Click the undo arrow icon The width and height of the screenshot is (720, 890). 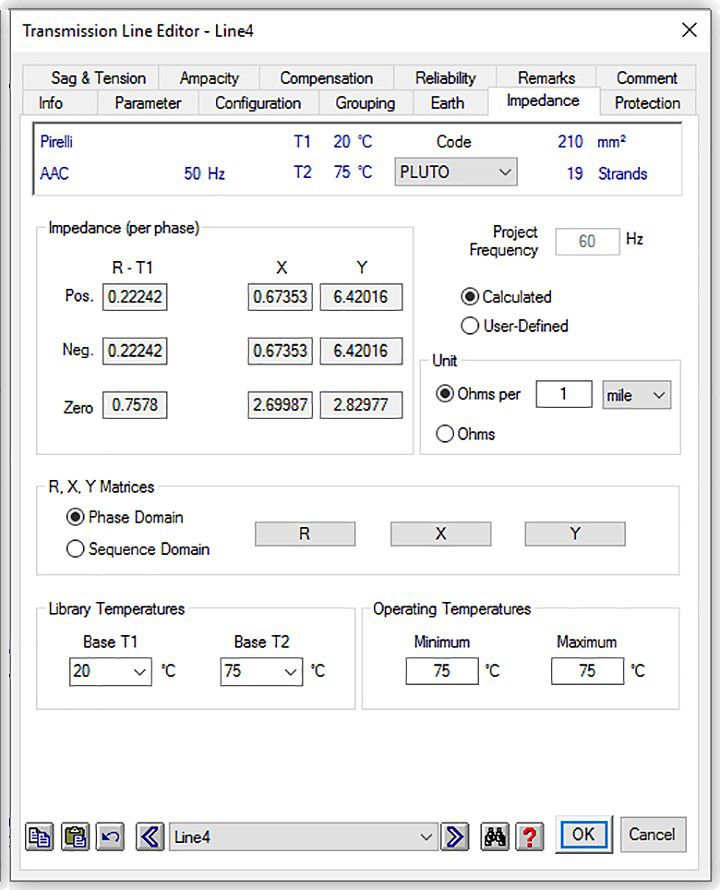pyautogui.click(x=110, y=837)
